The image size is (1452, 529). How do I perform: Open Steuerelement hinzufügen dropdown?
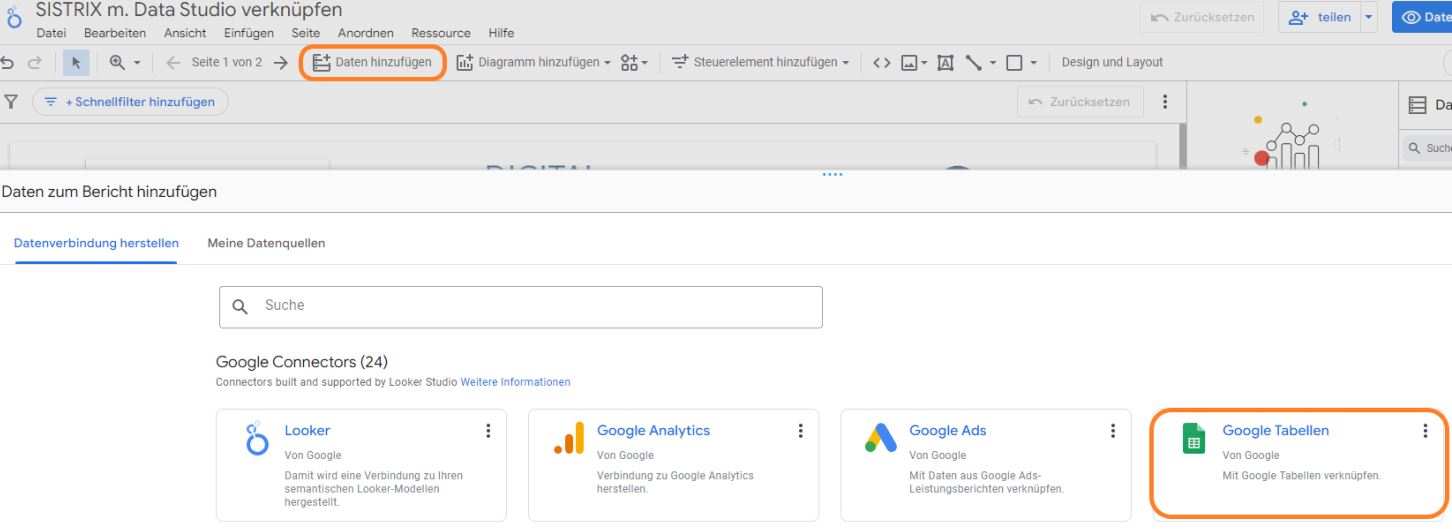click(x=759, y=62)
